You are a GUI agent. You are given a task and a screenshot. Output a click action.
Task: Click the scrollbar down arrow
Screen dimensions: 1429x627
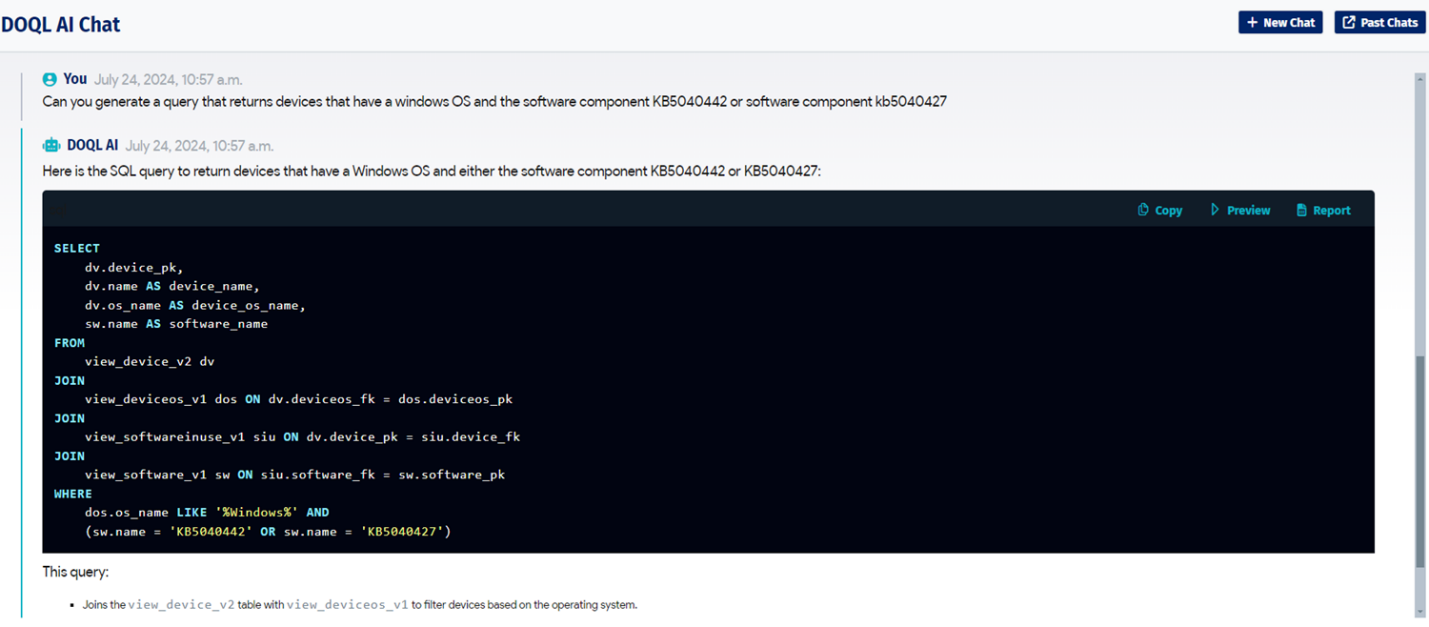[1420, 612]
